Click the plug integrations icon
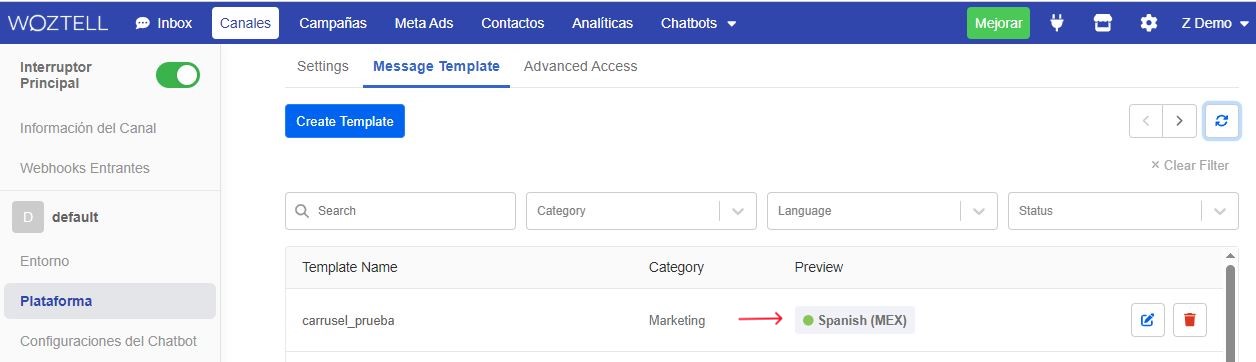1256x362 pixels. tap(1057, 23)
